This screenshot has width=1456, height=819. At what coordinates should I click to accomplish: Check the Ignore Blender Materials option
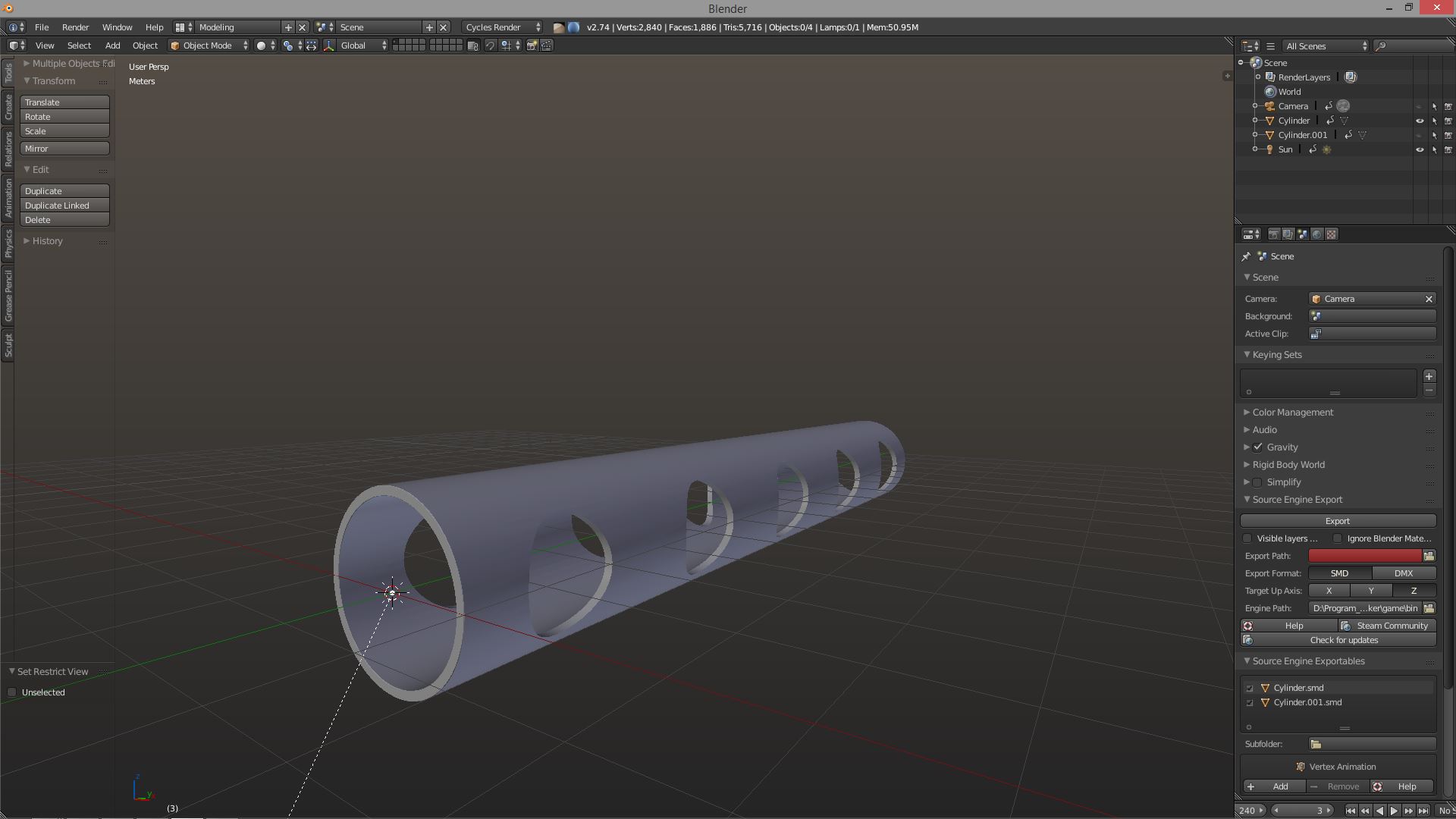point(1338,538)
